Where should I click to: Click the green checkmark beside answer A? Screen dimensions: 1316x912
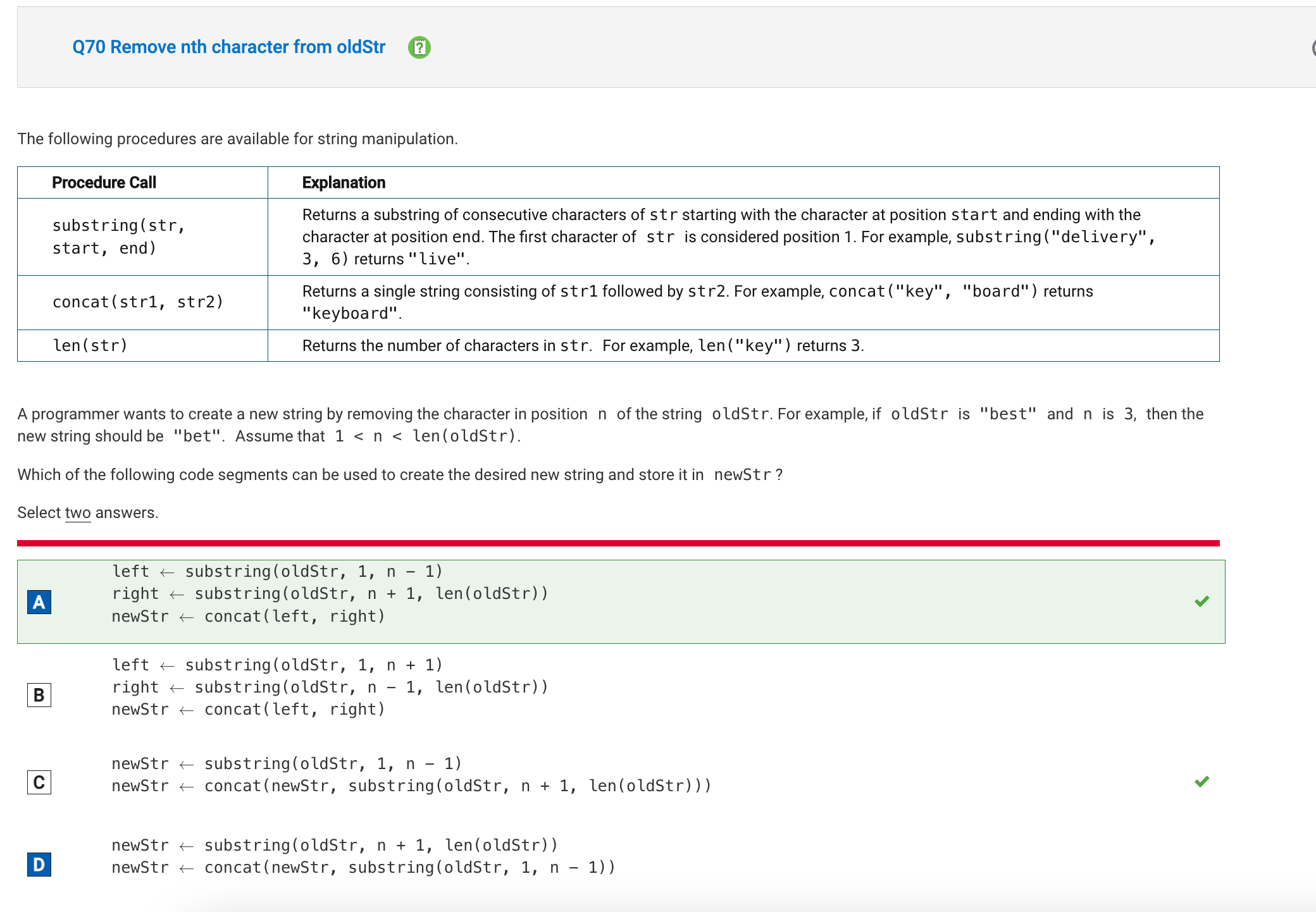[x=1202, y=601]
